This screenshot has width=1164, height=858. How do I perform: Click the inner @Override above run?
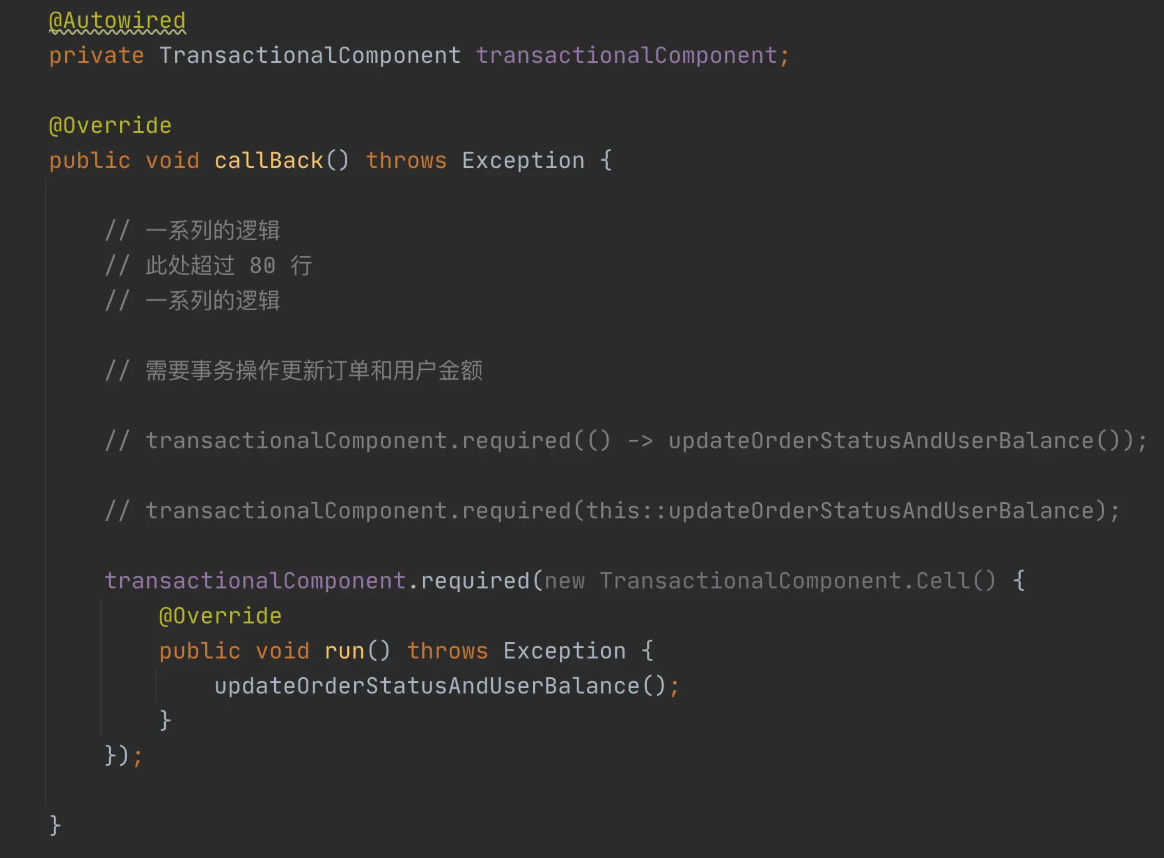click(220, 616)
